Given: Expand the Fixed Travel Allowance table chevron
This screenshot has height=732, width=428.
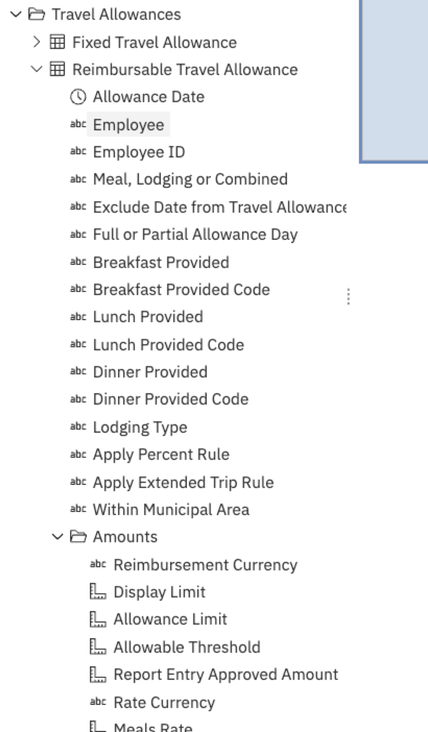Looking at the screenshot, I should (x=36, y=42).
